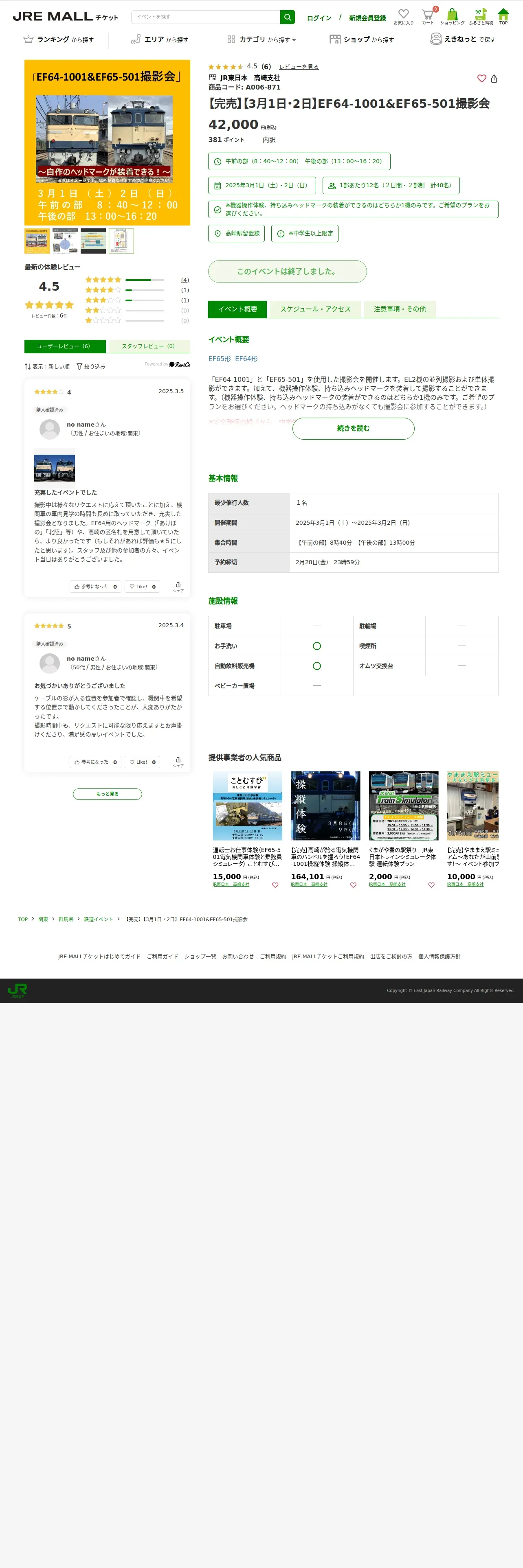Click the ランキング crown icon
The width and height of the screenshot is (523, 1568).
29,39
